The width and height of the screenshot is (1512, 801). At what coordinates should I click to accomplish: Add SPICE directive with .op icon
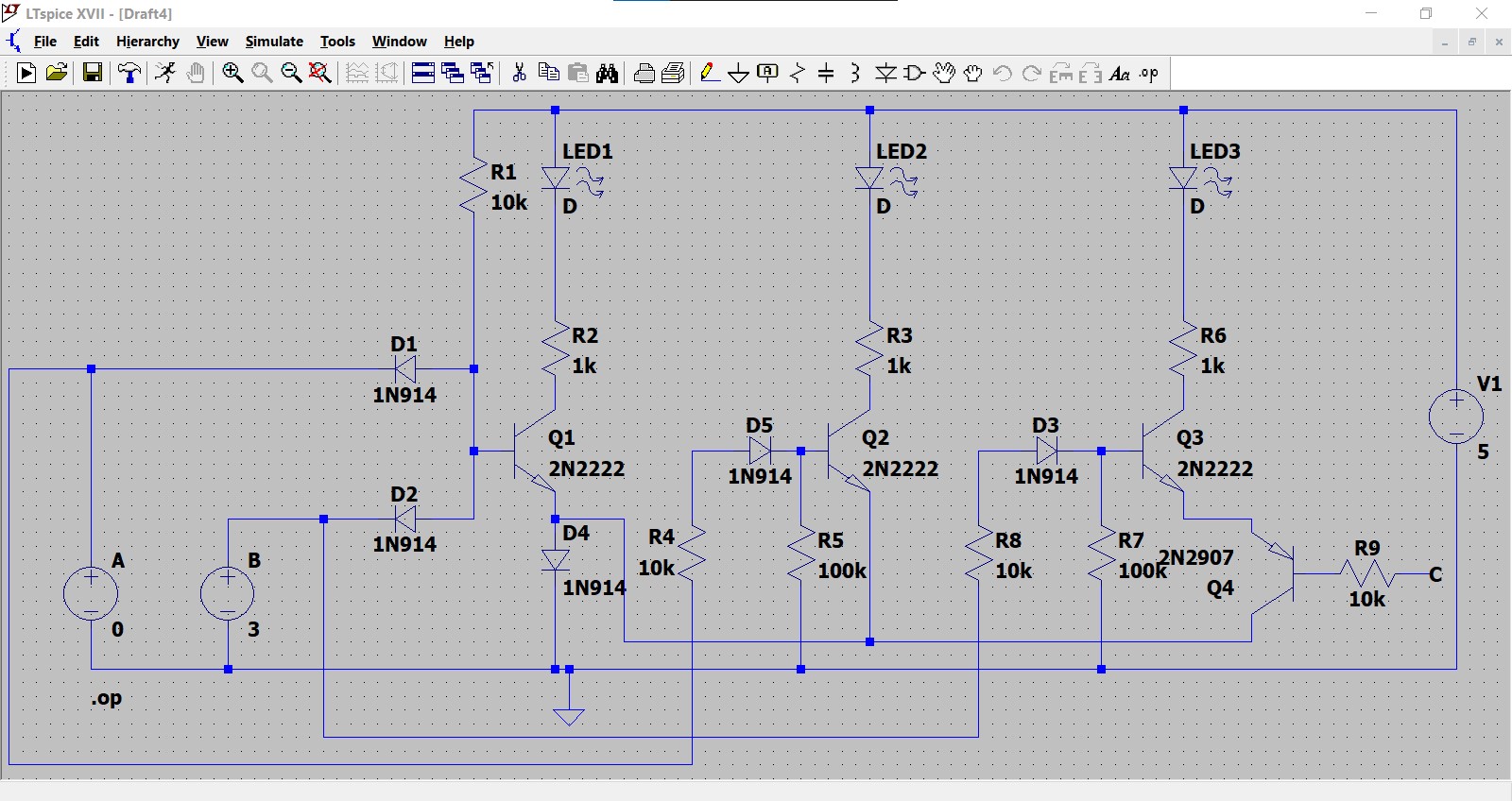pos(1149,73)
